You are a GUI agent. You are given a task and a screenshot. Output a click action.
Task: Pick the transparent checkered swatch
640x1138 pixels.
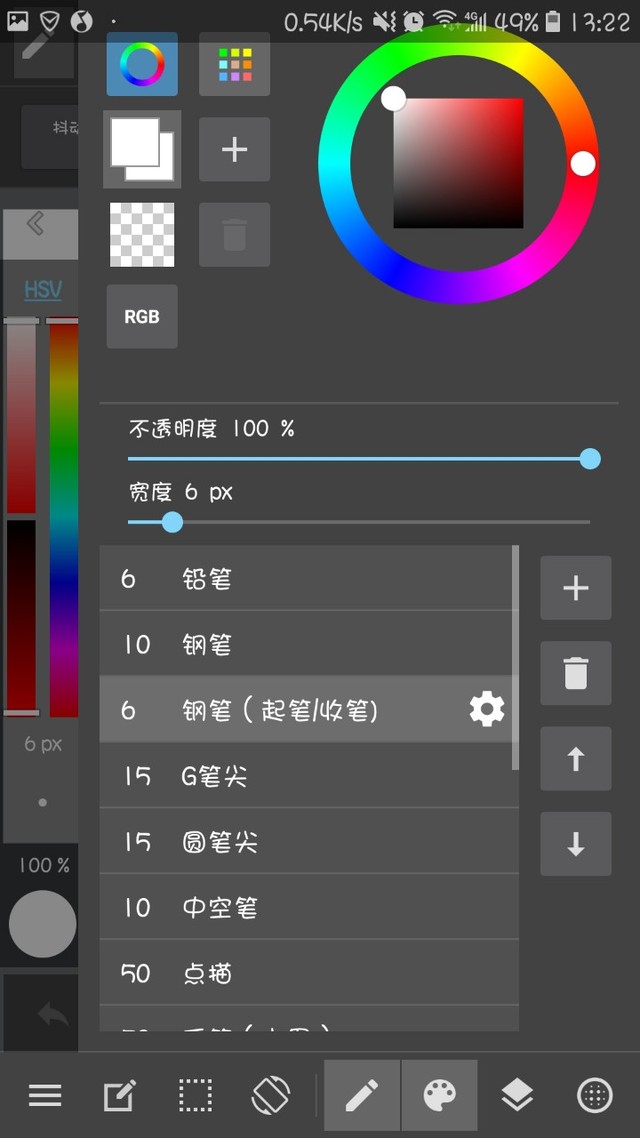pos(141,235)
